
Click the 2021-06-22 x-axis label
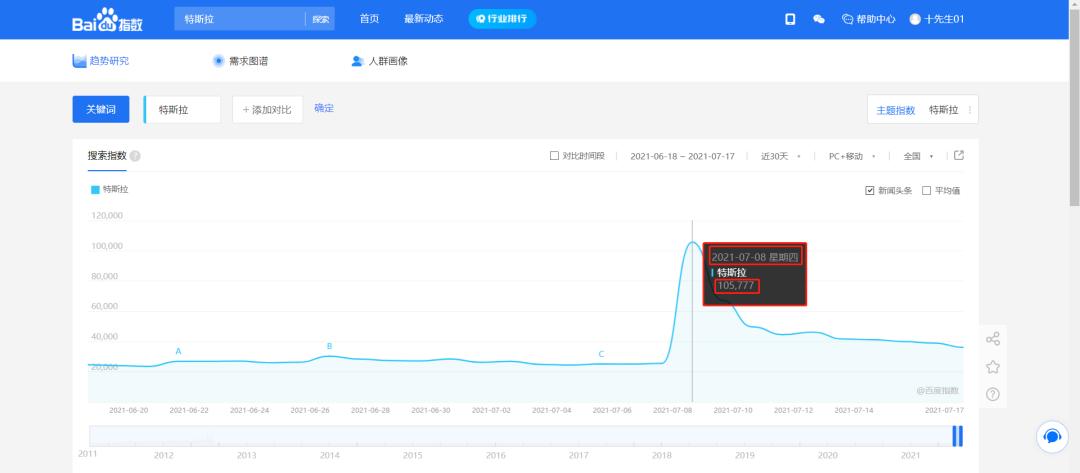[x=189, y=410]
